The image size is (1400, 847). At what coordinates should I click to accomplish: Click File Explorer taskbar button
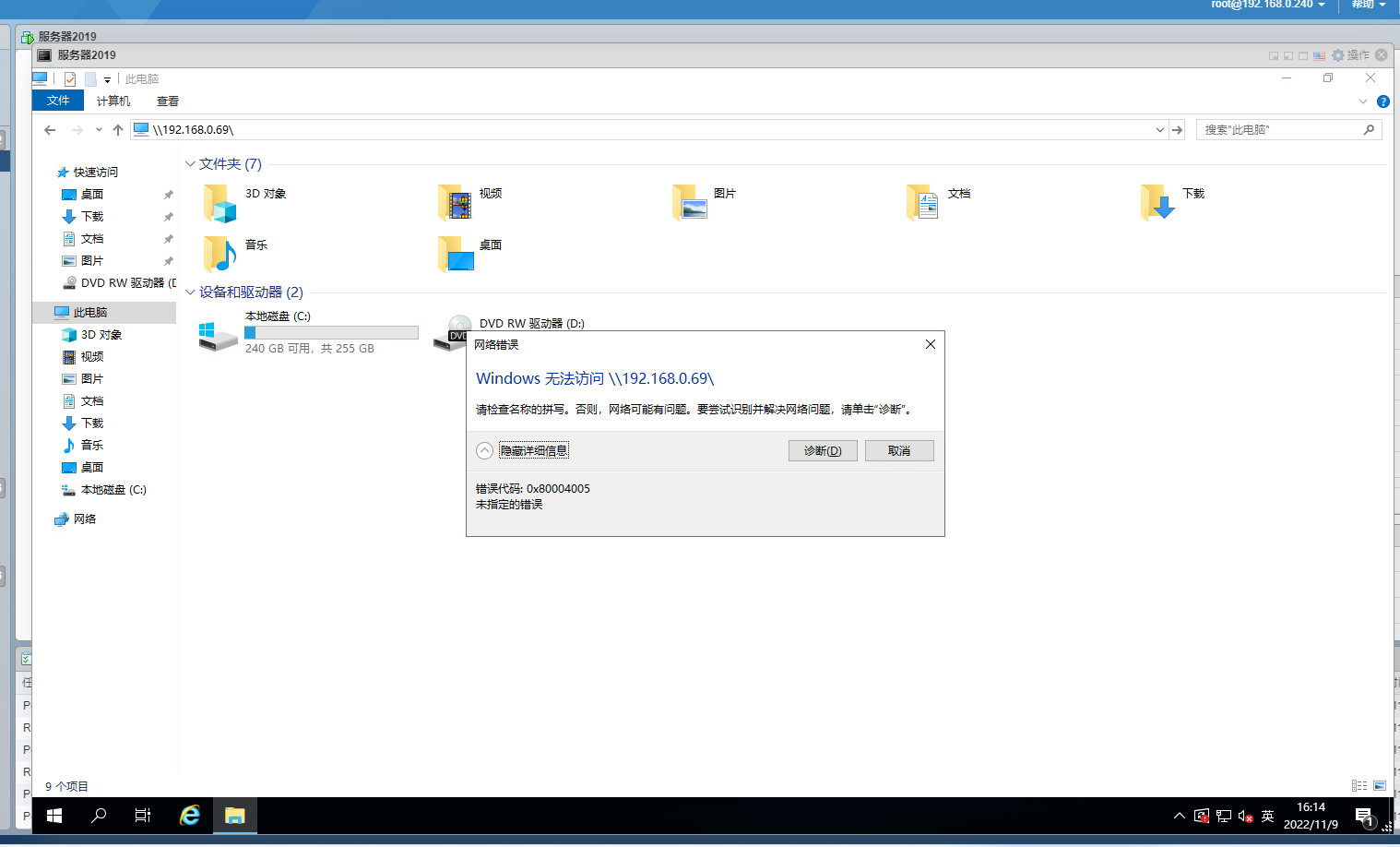tap(235, 816)
